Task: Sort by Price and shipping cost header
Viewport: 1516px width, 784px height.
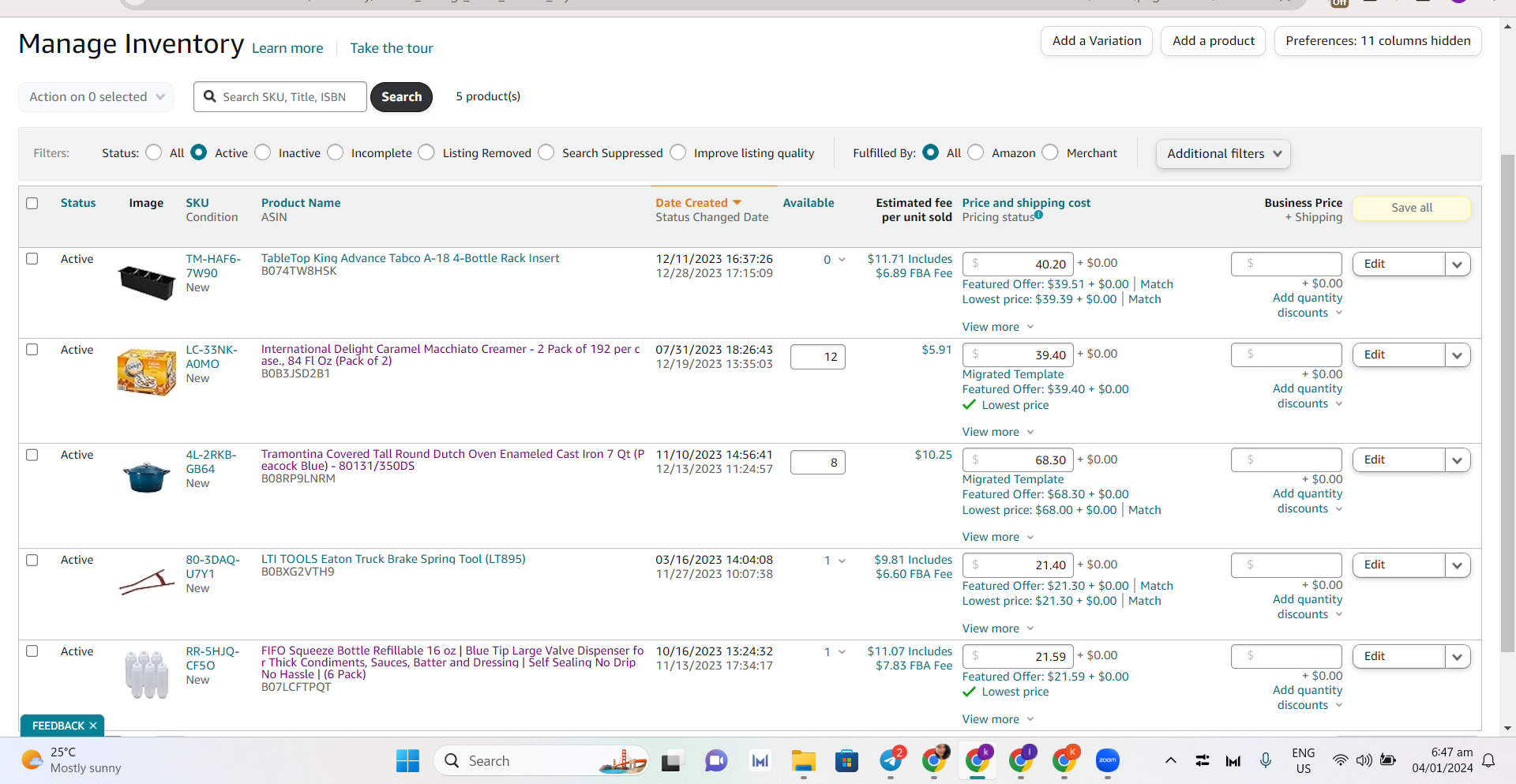Action: pyautogui.click(x=1026, y=203)
